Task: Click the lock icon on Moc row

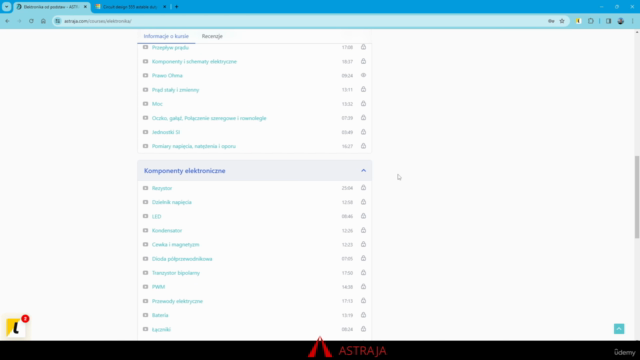Action: tap(363, 104)
